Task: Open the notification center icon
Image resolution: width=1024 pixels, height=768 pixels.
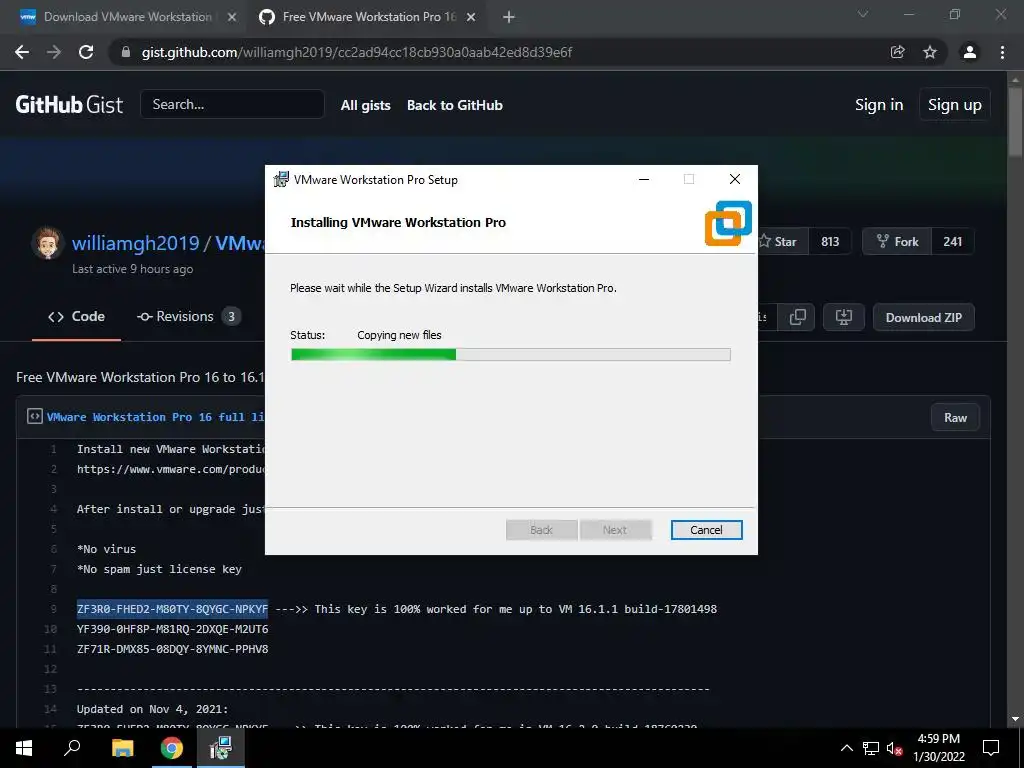Action: coord(991,748)
